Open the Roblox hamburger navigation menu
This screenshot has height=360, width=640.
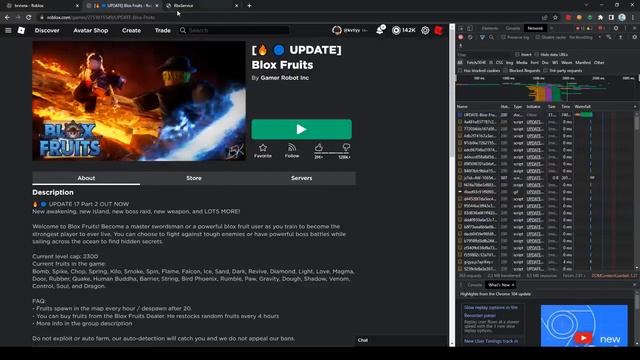pyautogui.click(x=8, y=30)
